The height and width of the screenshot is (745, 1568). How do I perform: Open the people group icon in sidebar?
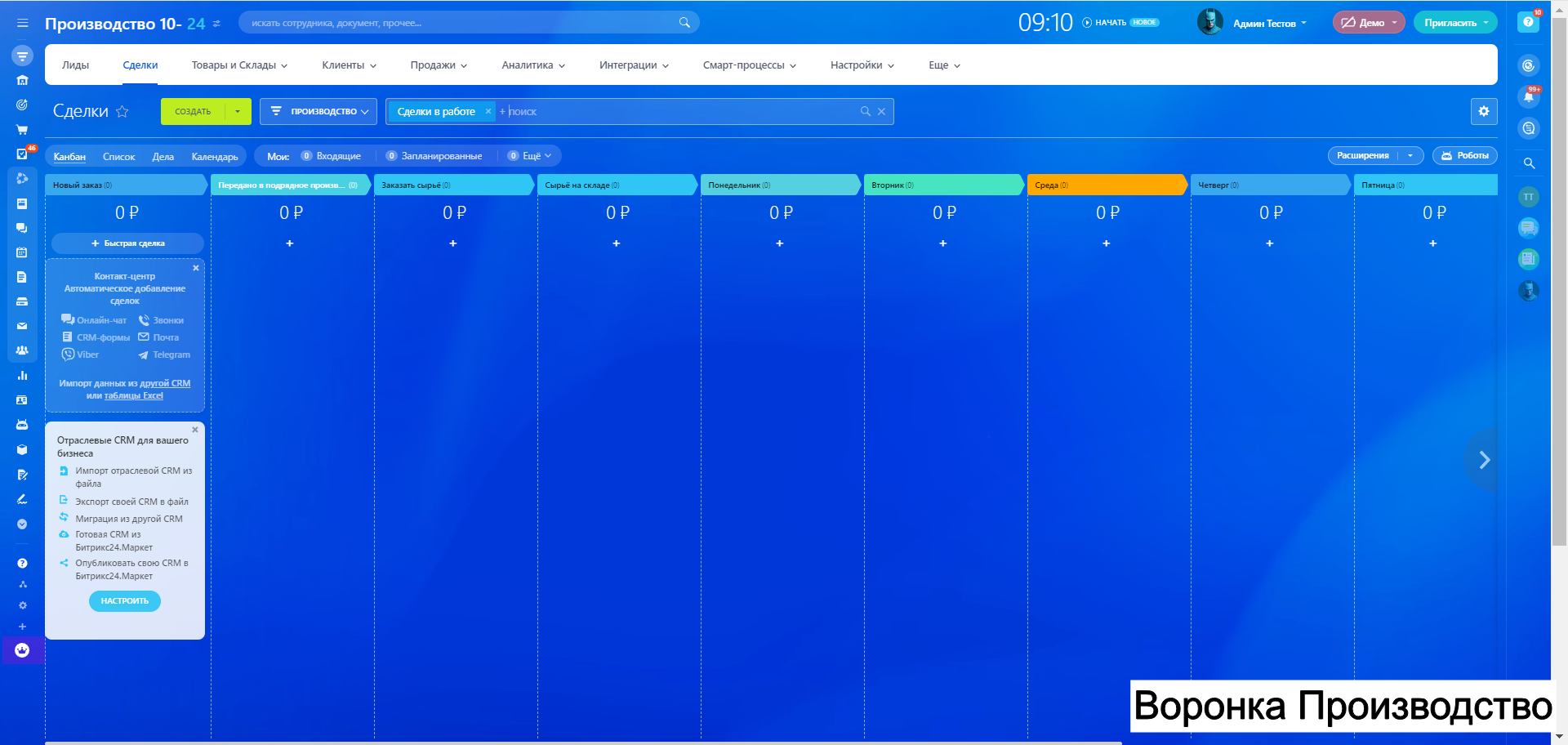[x=22, y=350]
